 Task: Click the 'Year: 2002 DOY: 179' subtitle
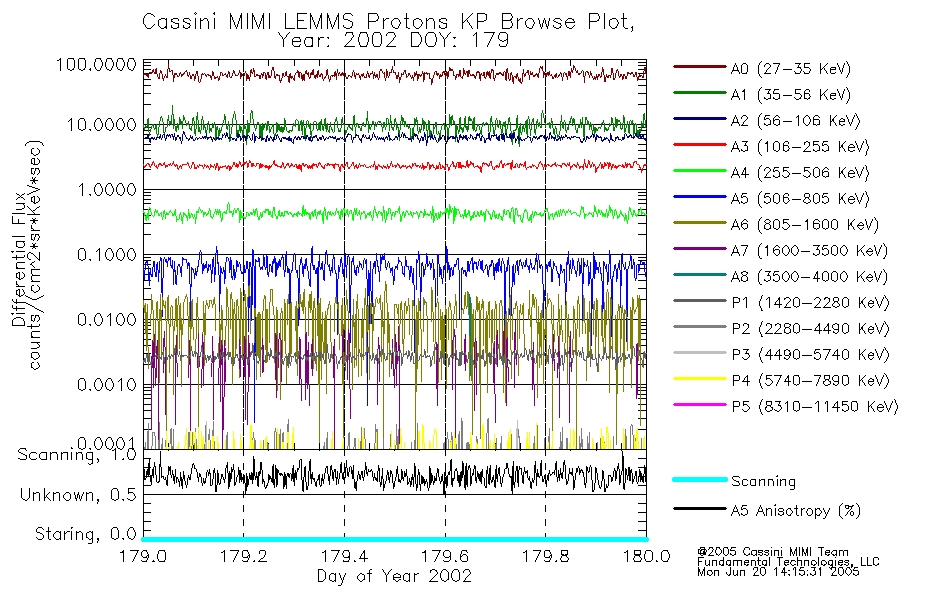pos(393,41)
